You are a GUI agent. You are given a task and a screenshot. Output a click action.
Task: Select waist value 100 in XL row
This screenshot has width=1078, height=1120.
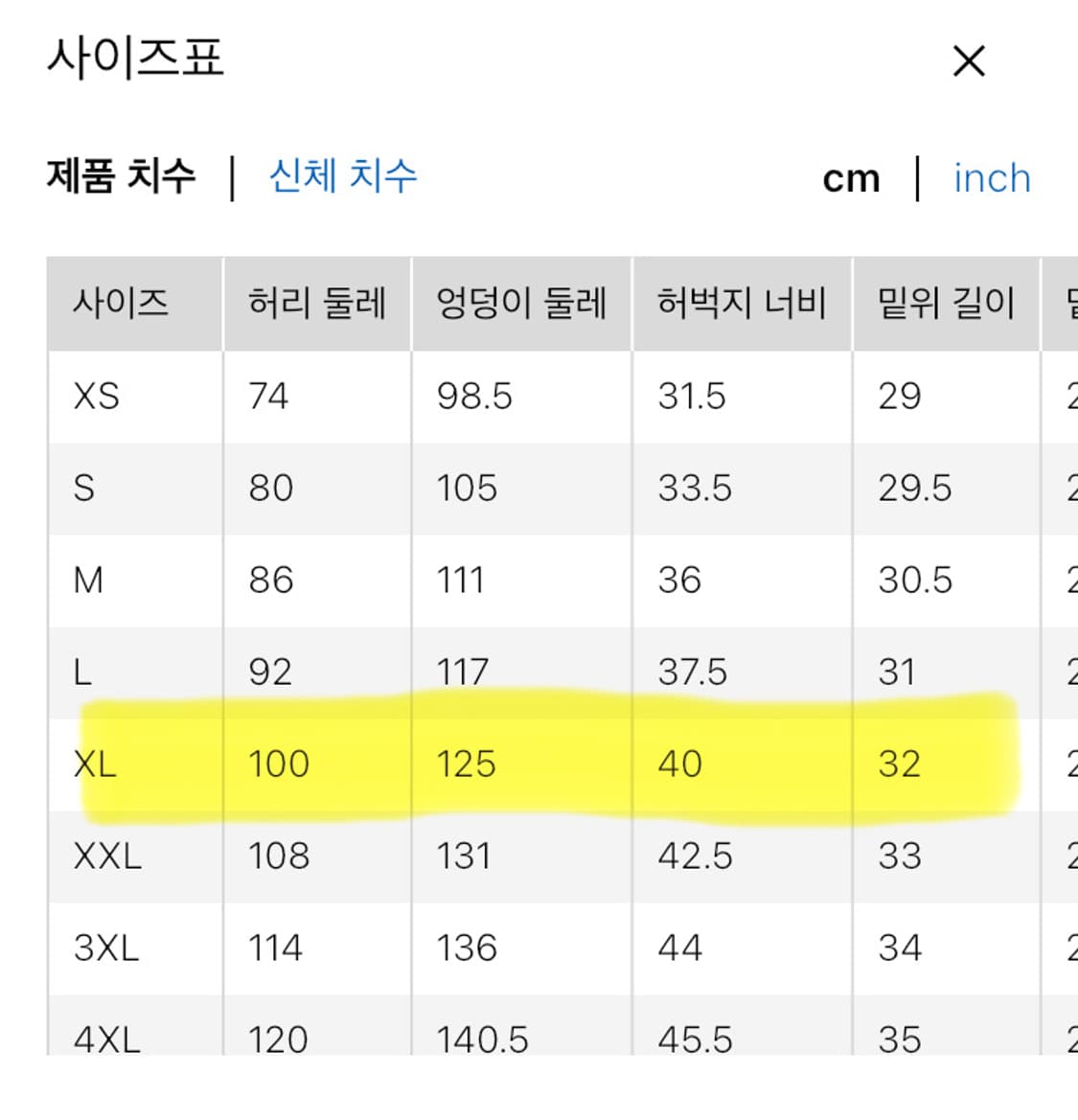tap(277, 764)
